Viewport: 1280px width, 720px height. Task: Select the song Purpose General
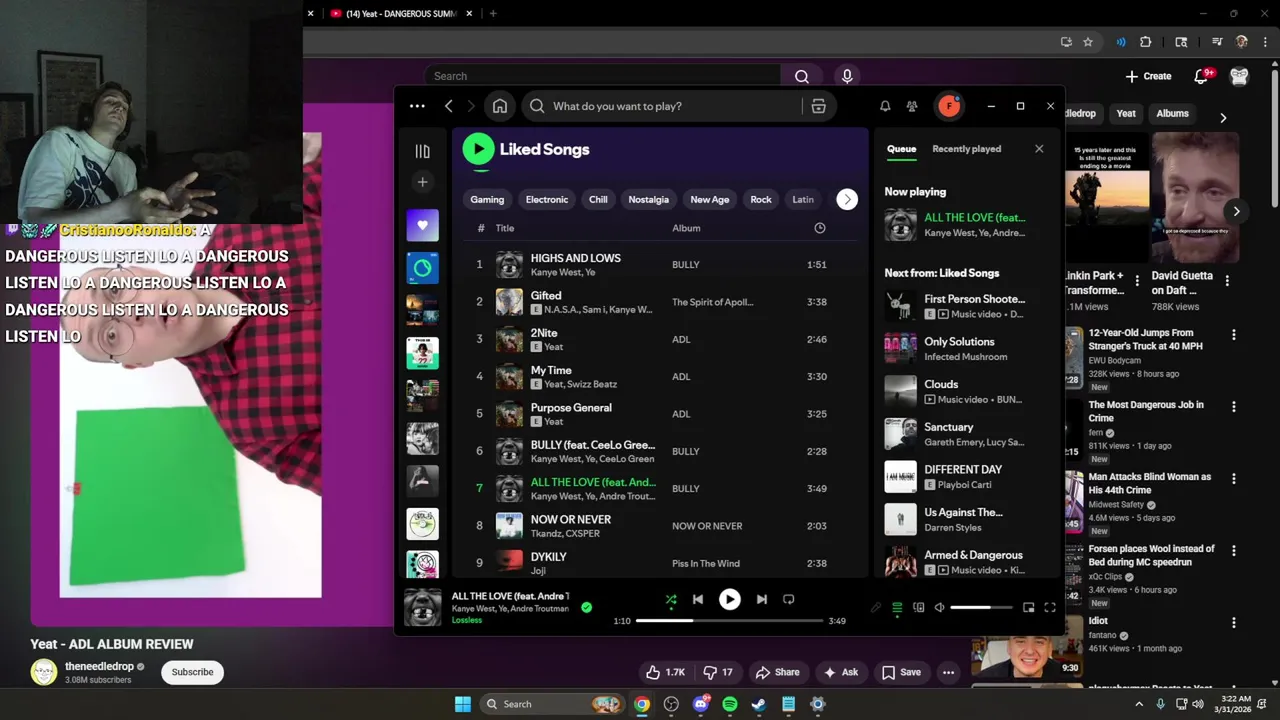[x=571, y=407]
